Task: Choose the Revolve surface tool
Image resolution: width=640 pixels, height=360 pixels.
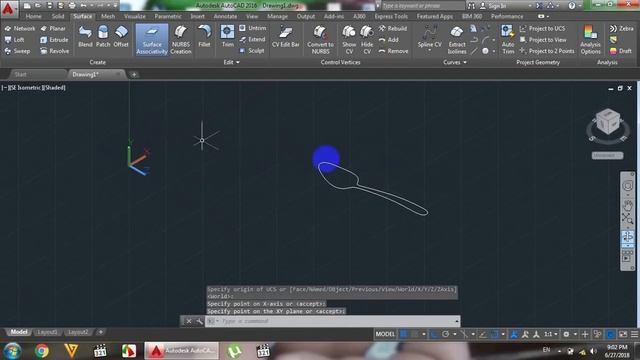Action: [55, 51]
